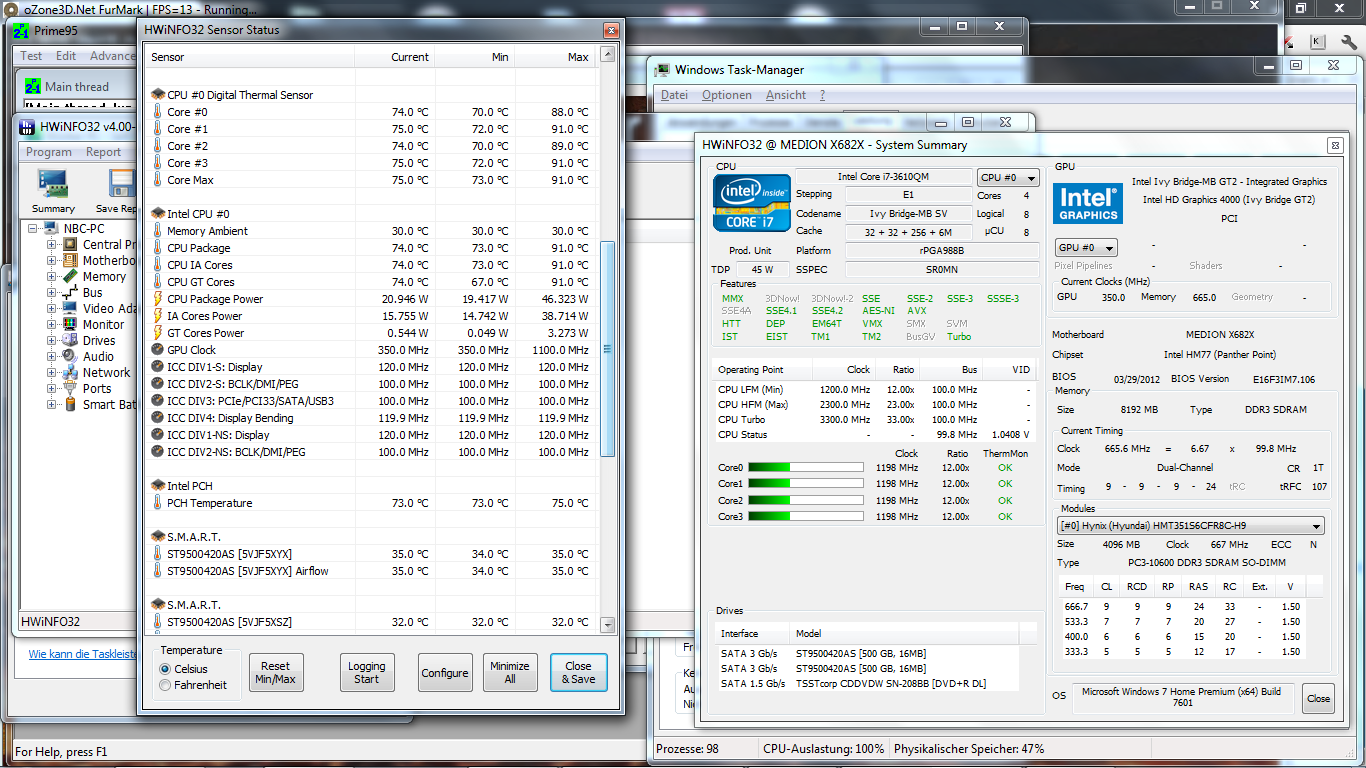Select the Video Adapter tree item label
Image resolution: width=1366 pixels, height=768 pixels.
[x=110, y=308]
